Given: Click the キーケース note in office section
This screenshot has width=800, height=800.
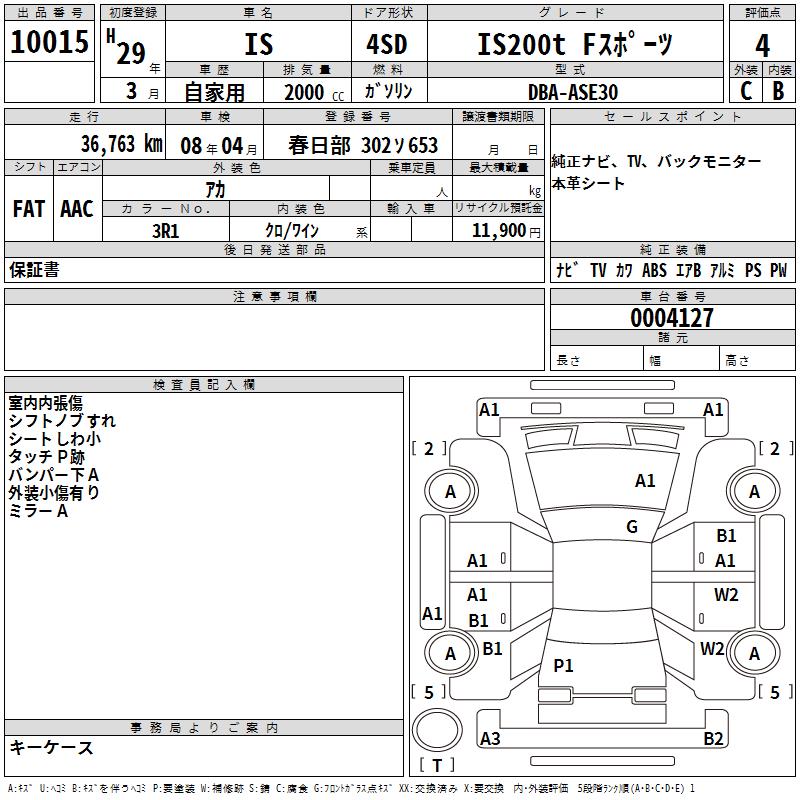Looking at the screenshot, I should pos(51,747).
